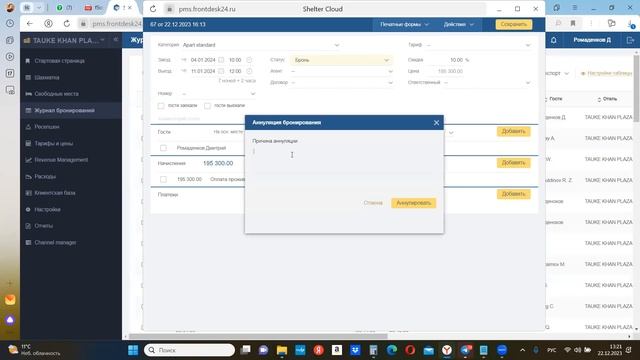Click the yellow Аннулировать button
This screenshot has height=360, width=640.
click(x=413, y=203)
